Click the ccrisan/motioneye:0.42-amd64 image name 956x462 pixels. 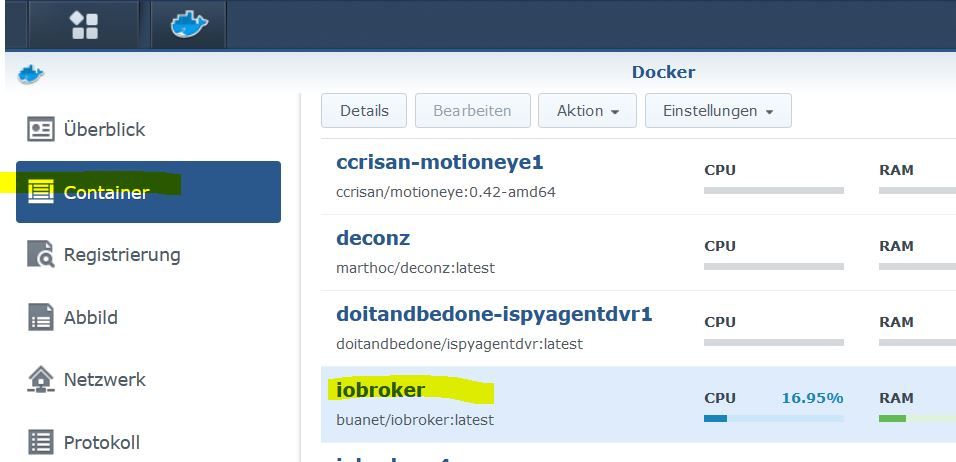[446, 192]
